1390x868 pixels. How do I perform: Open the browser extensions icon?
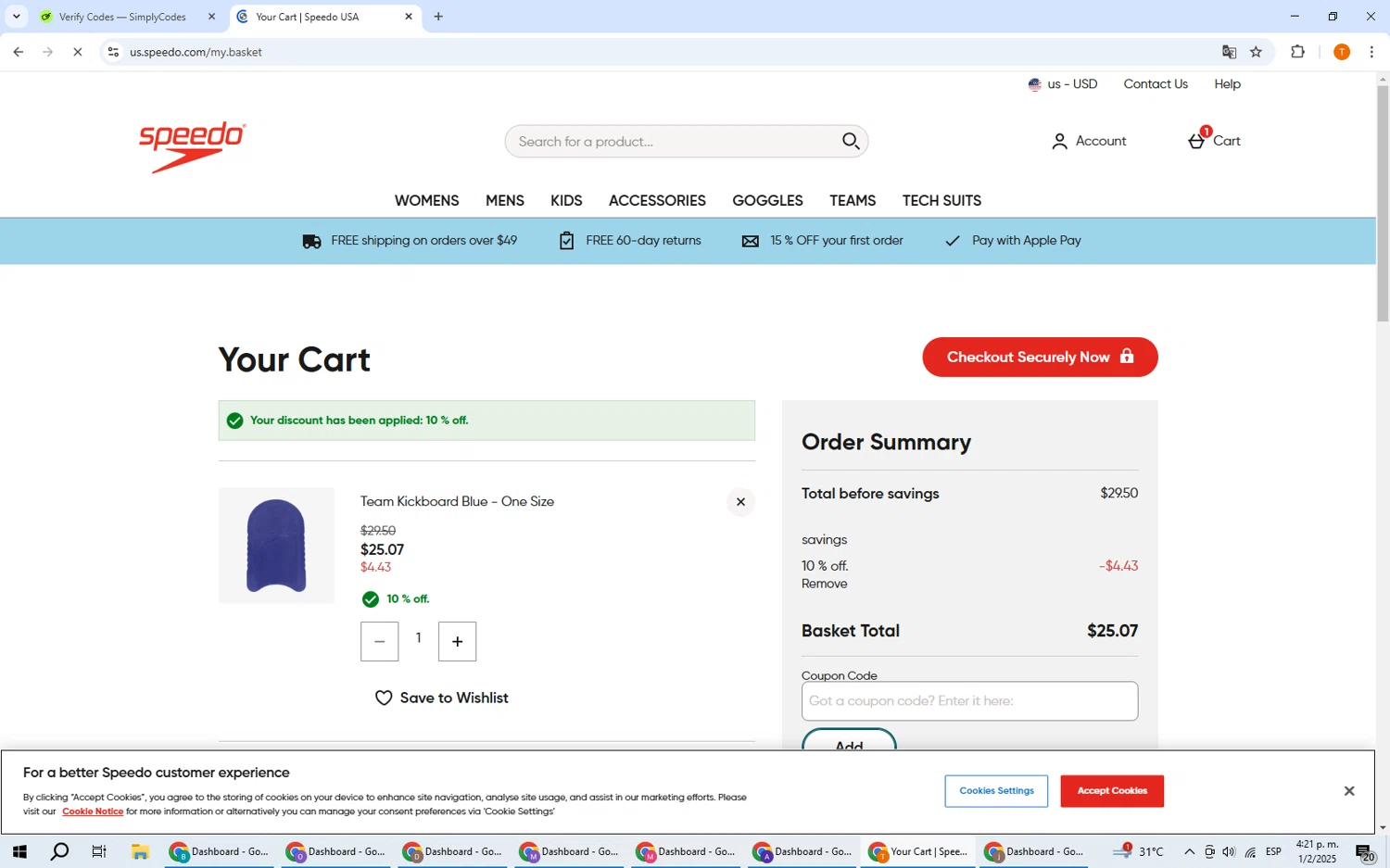1297,52
